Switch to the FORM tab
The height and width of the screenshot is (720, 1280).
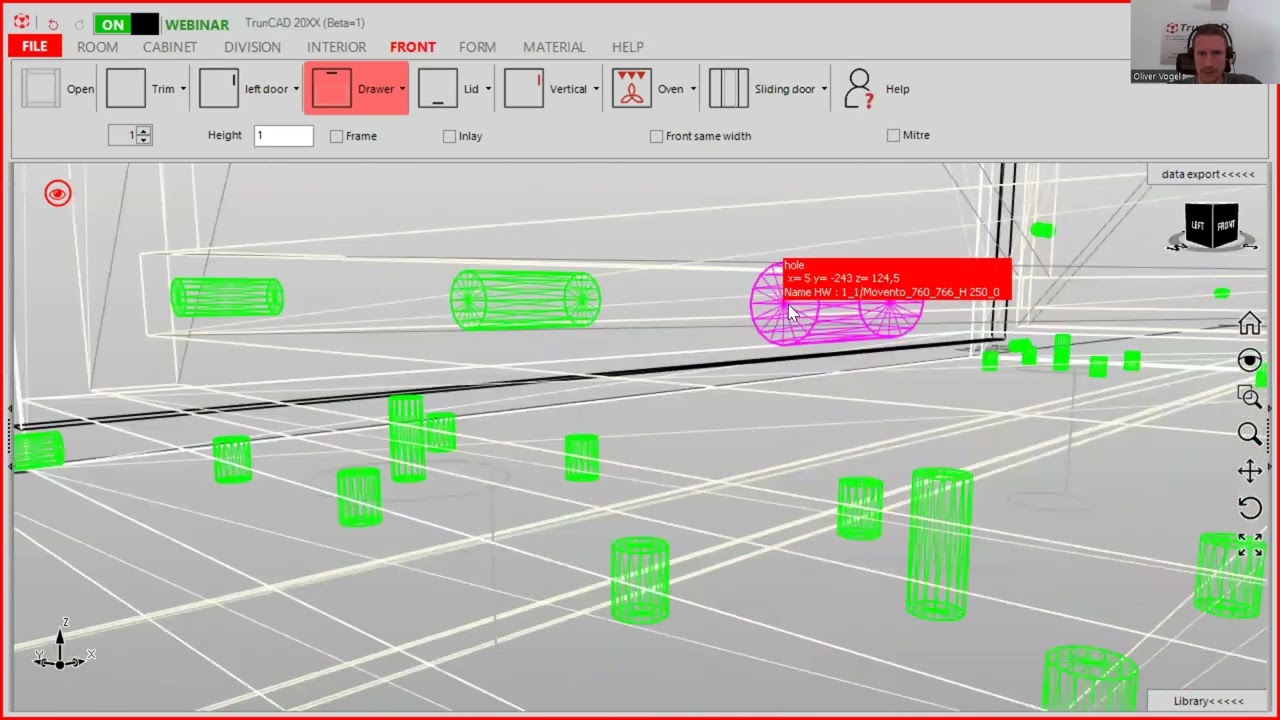477,47
